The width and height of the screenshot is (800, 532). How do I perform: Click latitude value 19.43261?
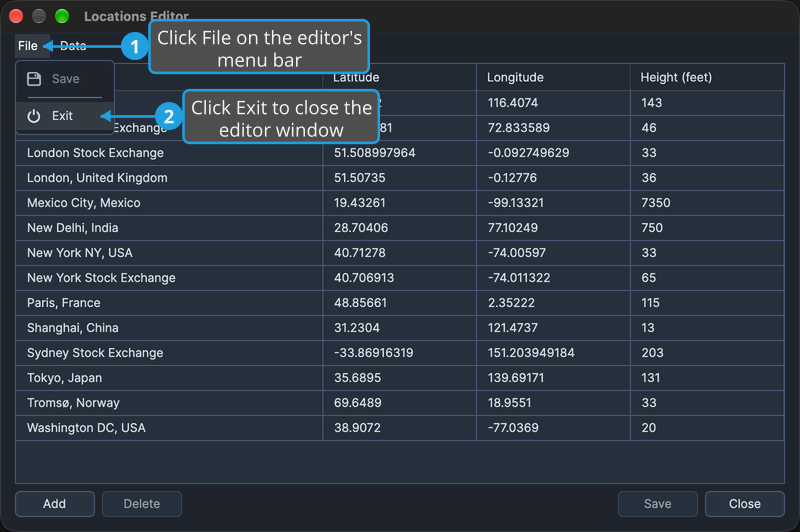360,203
